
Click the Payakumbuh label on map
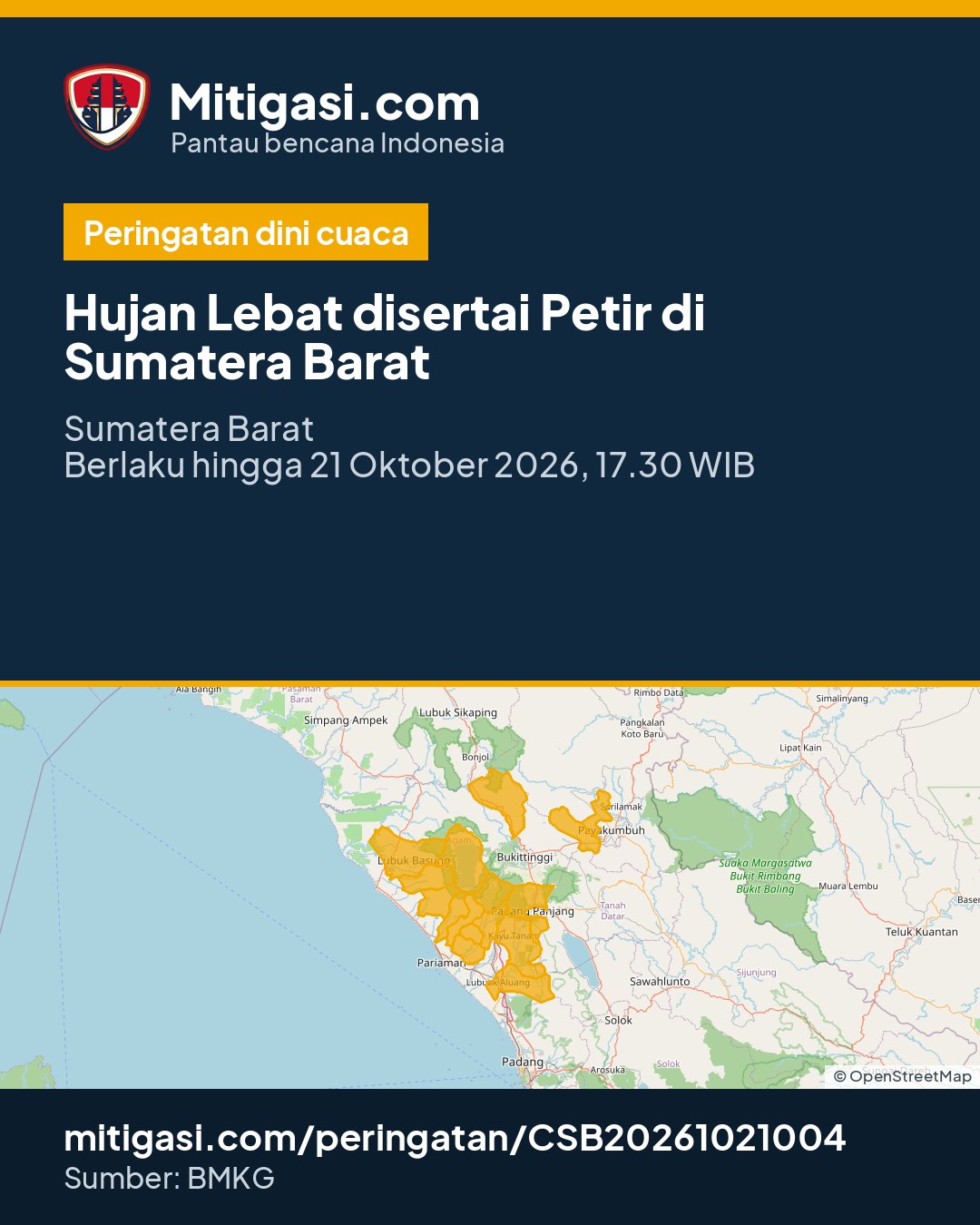point(612,830)
